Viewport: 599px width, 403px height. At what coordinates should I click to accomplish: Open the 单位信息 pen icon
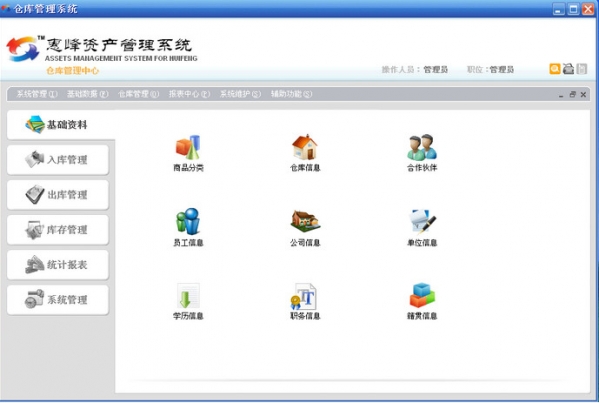[422, 221]
